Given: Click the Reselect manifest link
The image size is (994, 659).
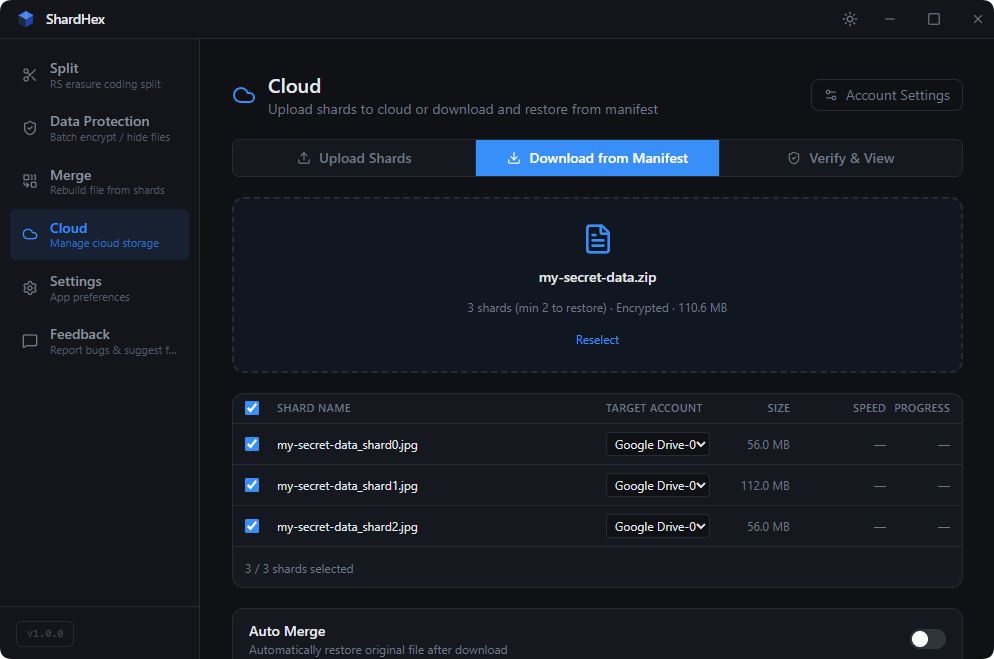Looking at the screenshot, I should click(x=597, y=340).
